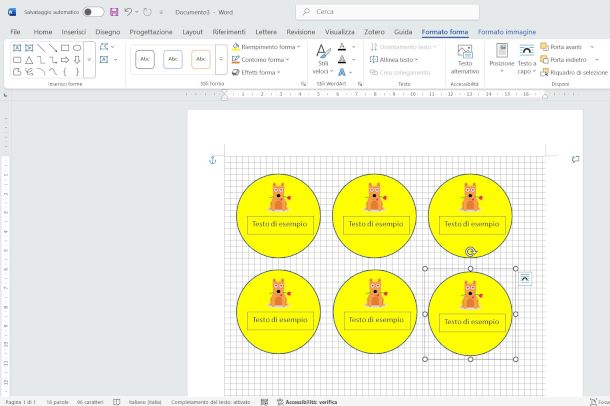Select the third shape style preset

(x=201, y=59)
